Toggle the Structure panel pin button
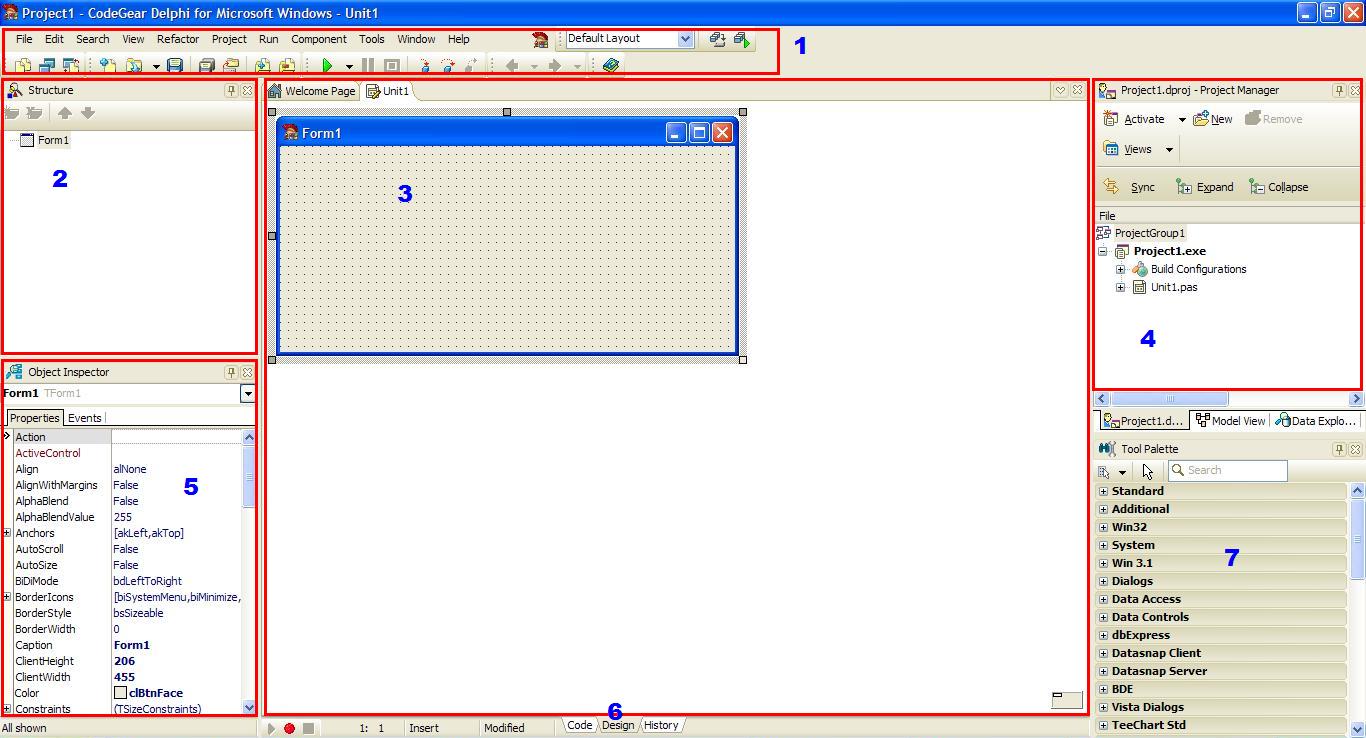The image size is (1366, 738). (231, 90)
